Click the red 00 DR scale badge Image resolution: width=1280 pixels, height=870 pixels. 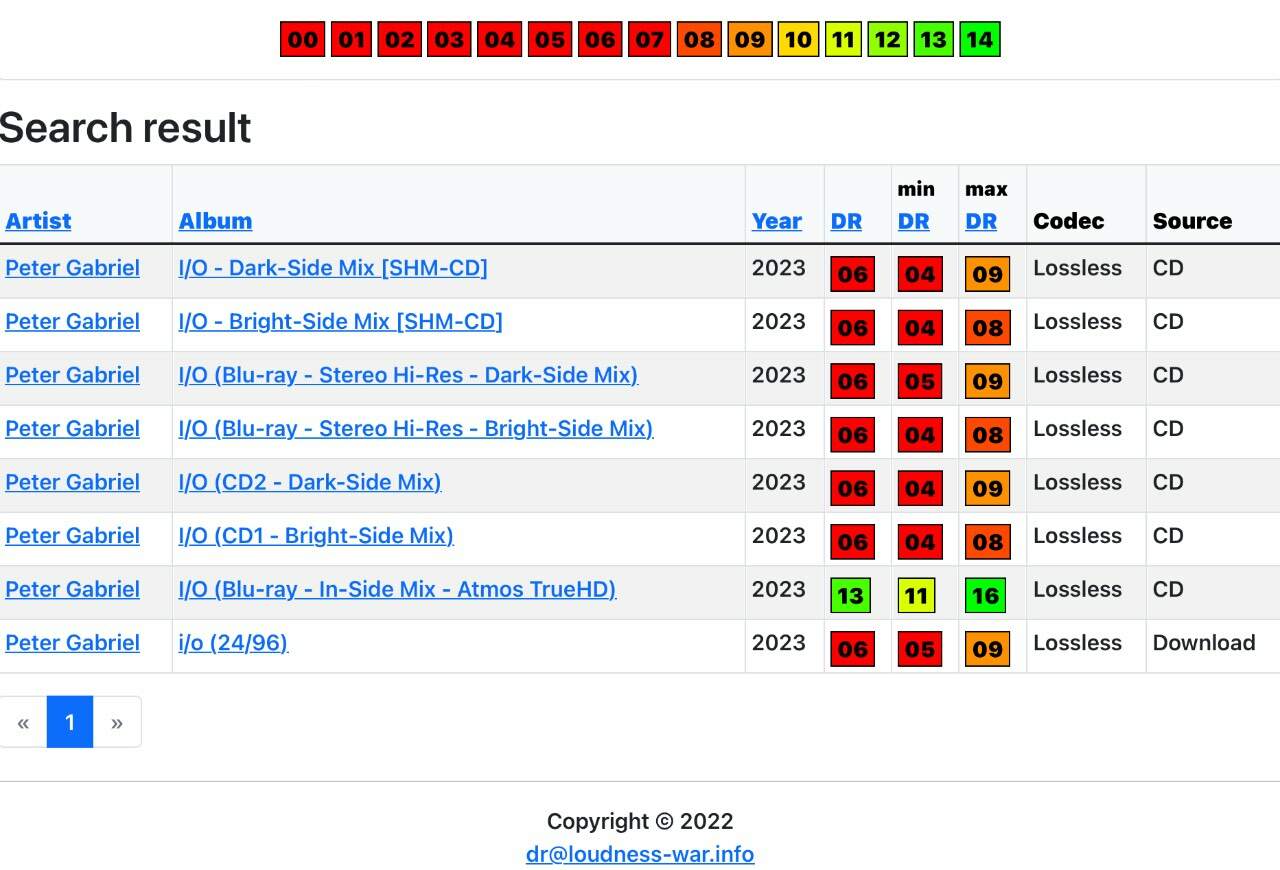click(302, 40)
